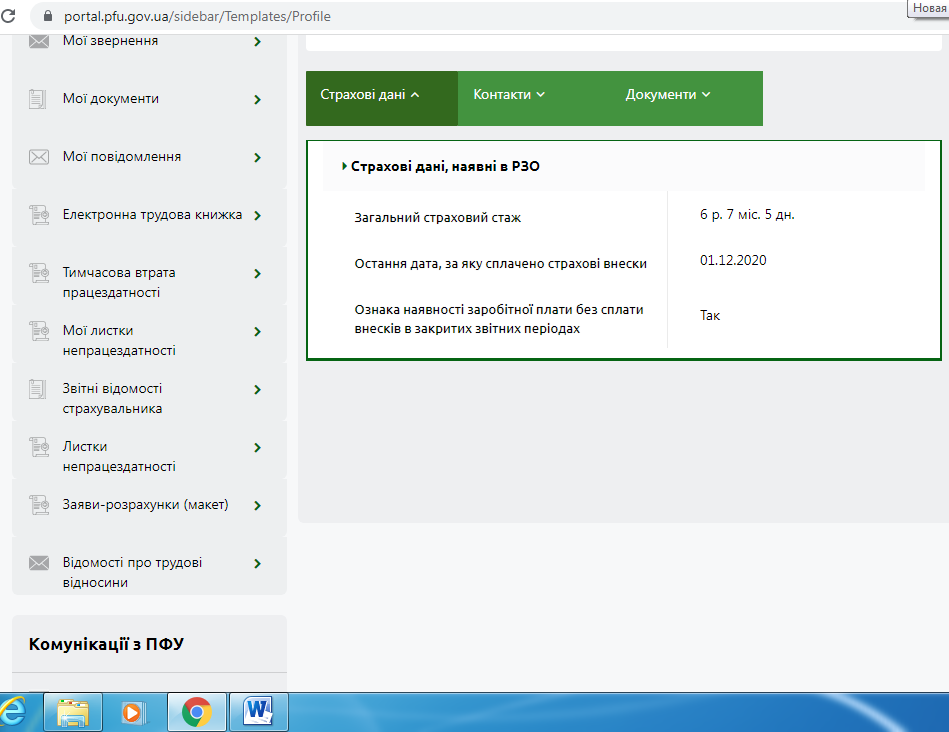The image size is (949, 732).
Task: Switch to Google Chrome in the taskbar
Action: tap(197, 712)
